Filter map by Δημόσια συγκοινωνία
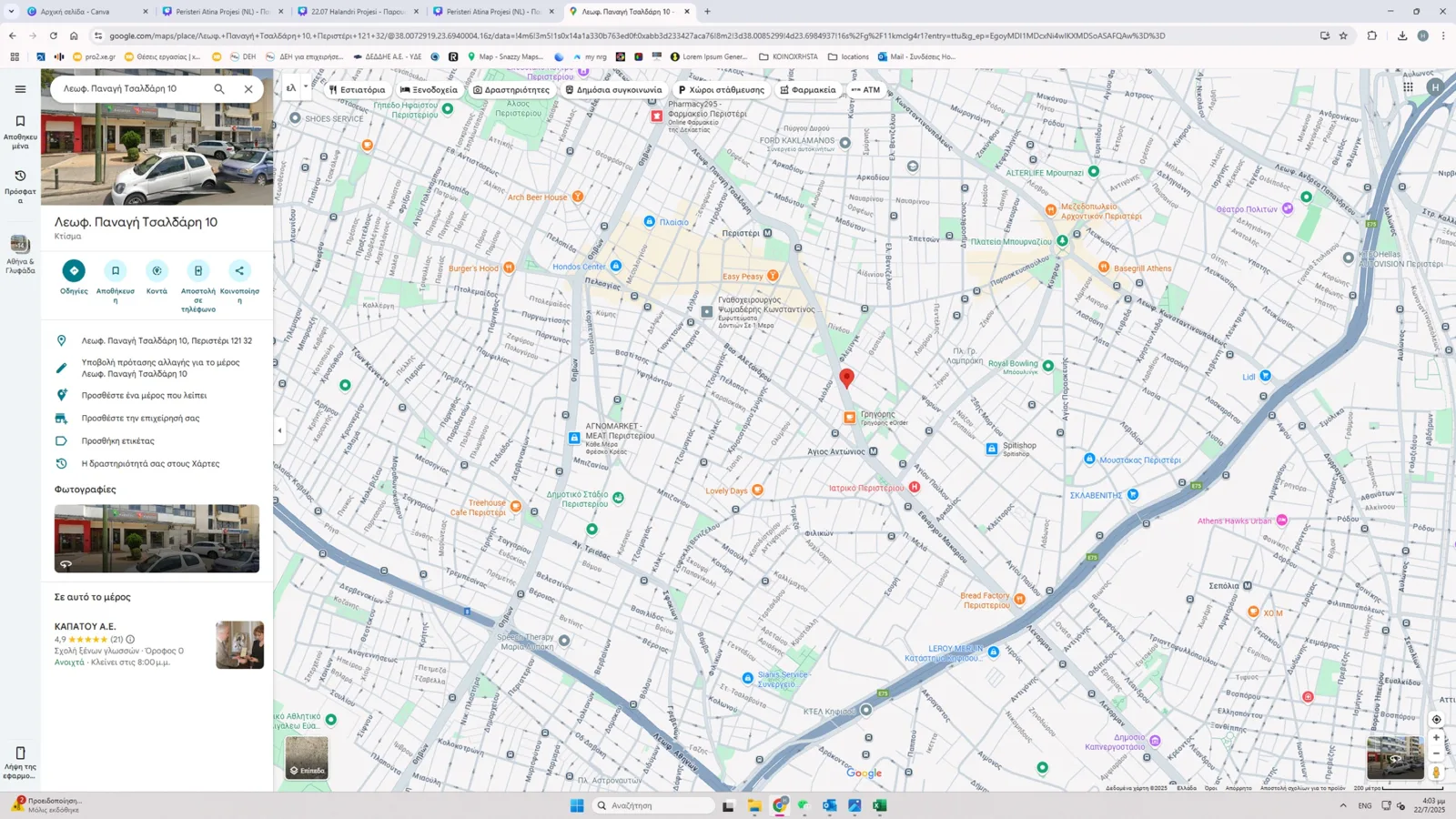Image resolution: width=1456 pixels, height=819 pixels. tap(613, 90)
